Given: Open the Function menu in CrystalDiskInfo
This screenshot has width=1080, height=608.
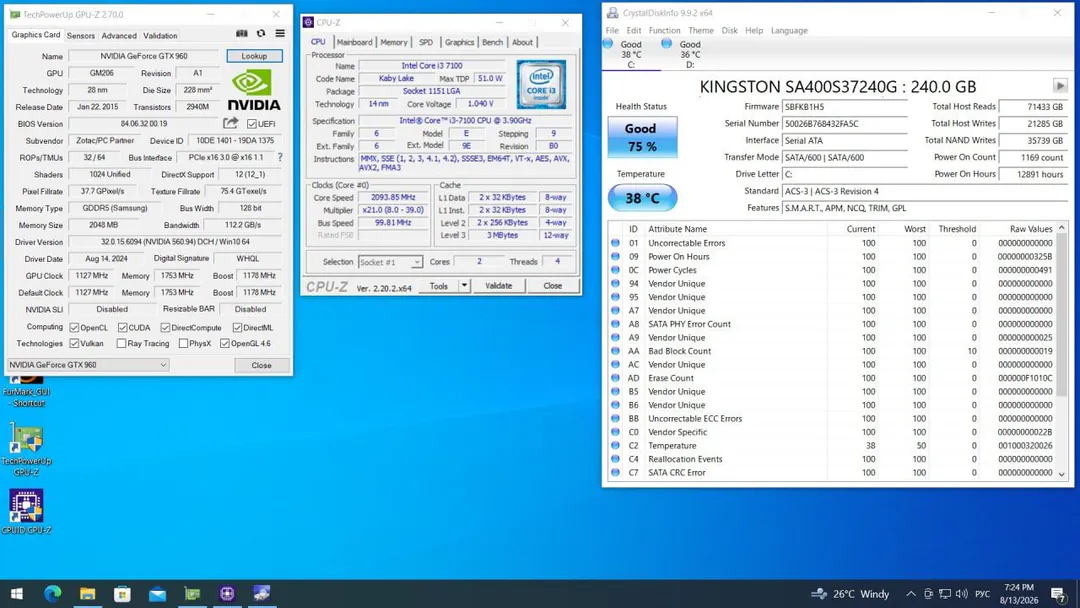Looking at the screenshot, I should click(664, 30).
